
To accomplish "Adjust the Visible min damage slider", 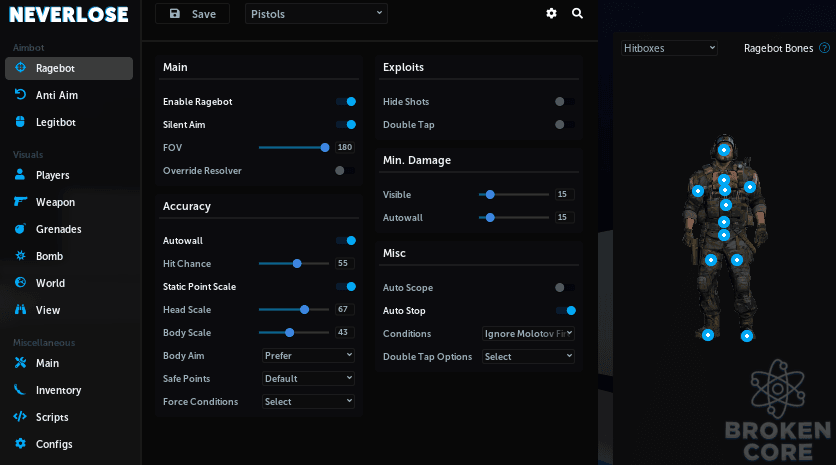I will [x=514, y=195].
